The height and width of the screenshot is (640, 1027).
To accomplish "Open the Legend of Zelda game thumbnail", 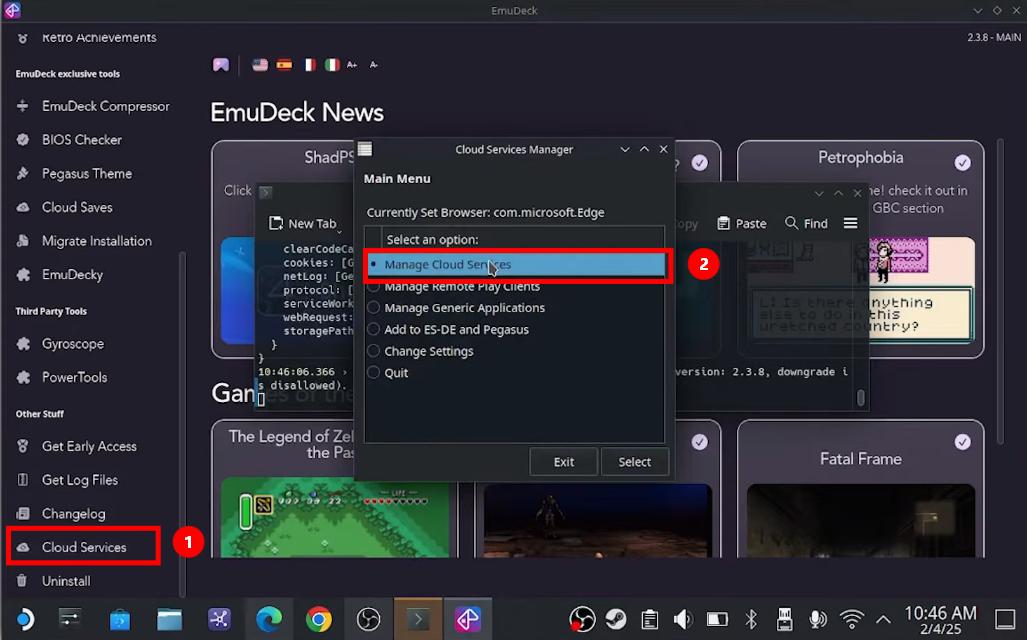I will pos(335,518).
